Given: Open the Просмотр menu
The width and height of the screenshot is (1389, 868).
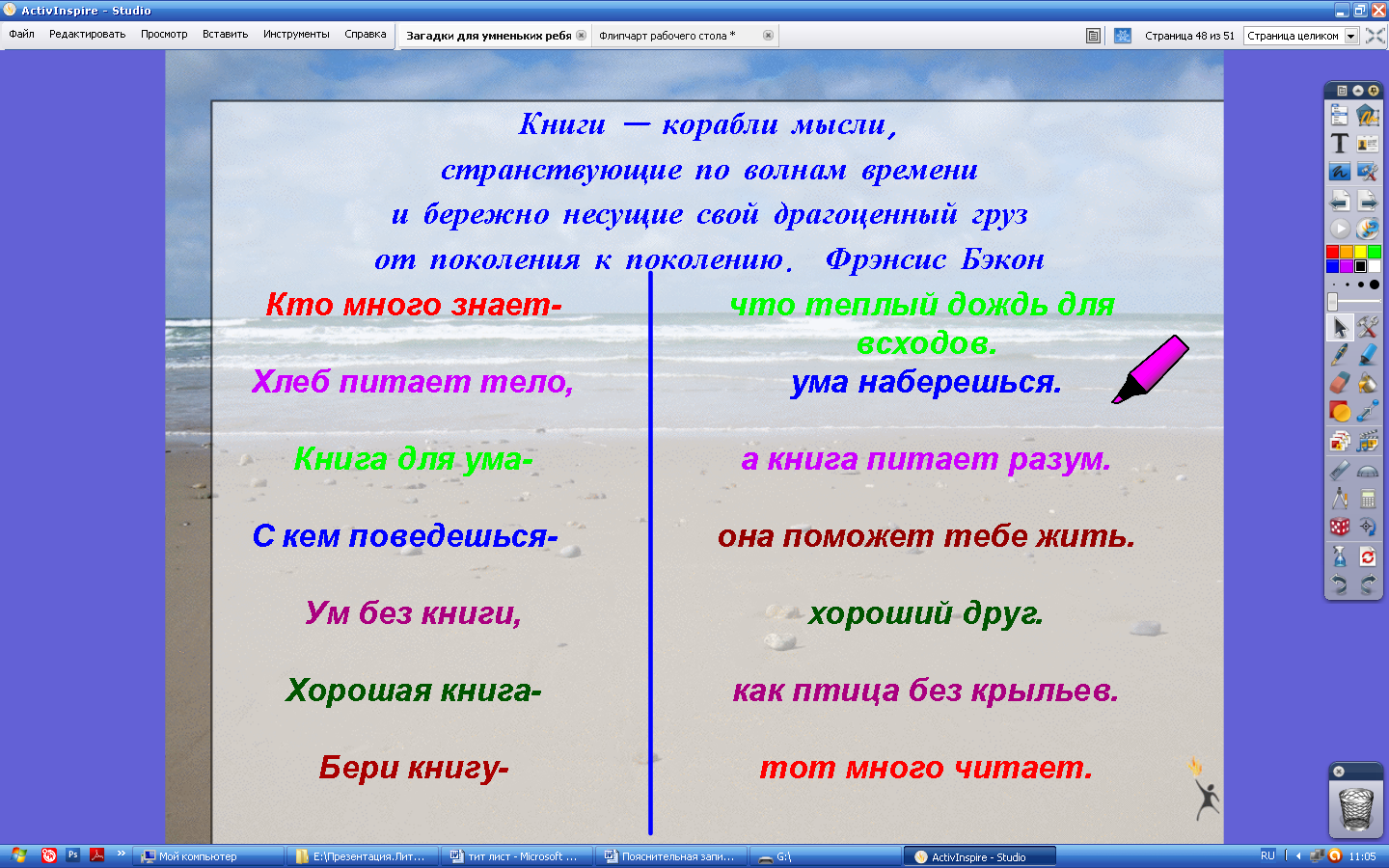Looking at the screenshot, I should [164, 34].
